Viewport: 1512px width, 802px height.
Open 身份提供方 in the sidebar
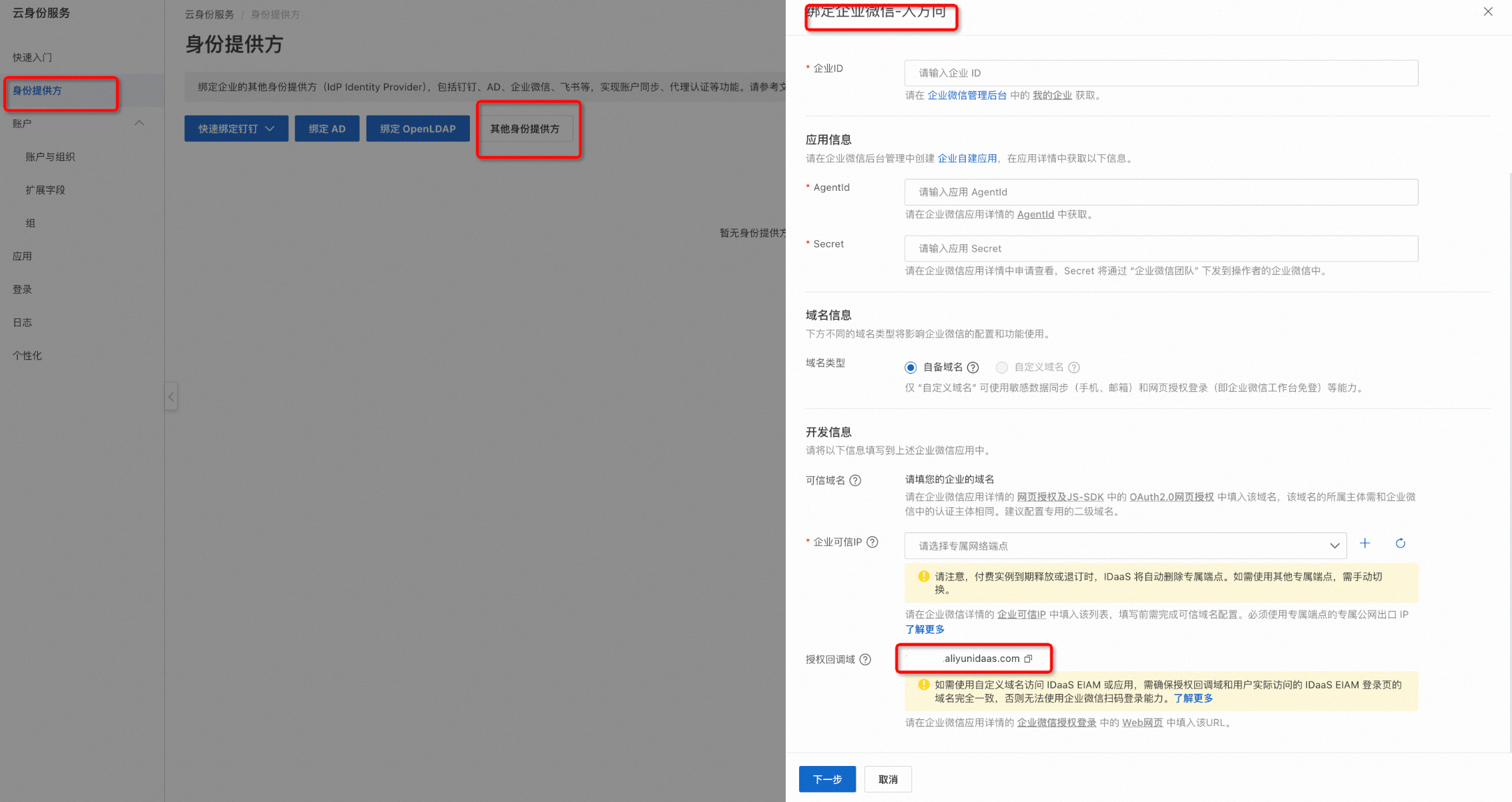click(37, 91)
